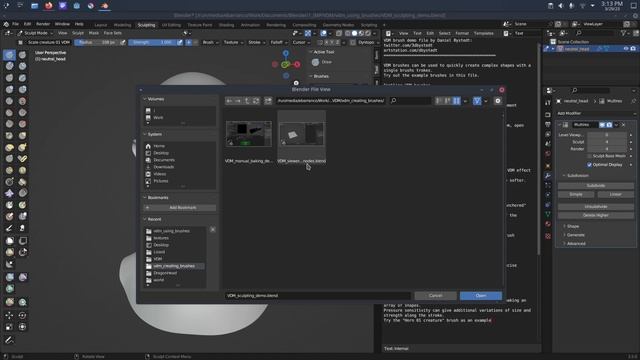Screen dimensions: 640x360
Task: Open Firefox from the top panel
Action: pyautogui.click(x=49, y=5)
